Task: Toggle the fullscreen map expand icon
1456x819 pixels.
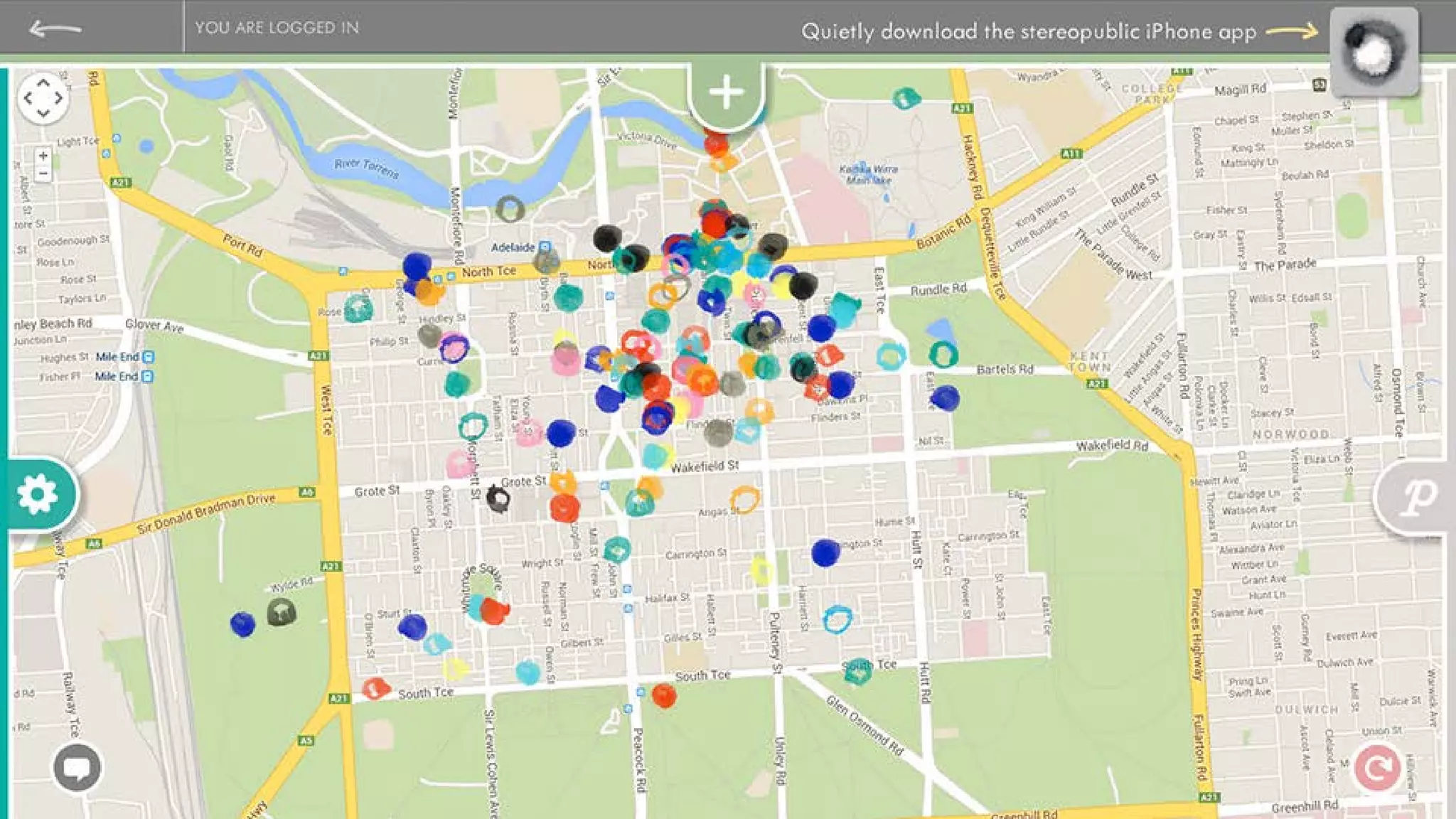Action: tap(43, 98)
